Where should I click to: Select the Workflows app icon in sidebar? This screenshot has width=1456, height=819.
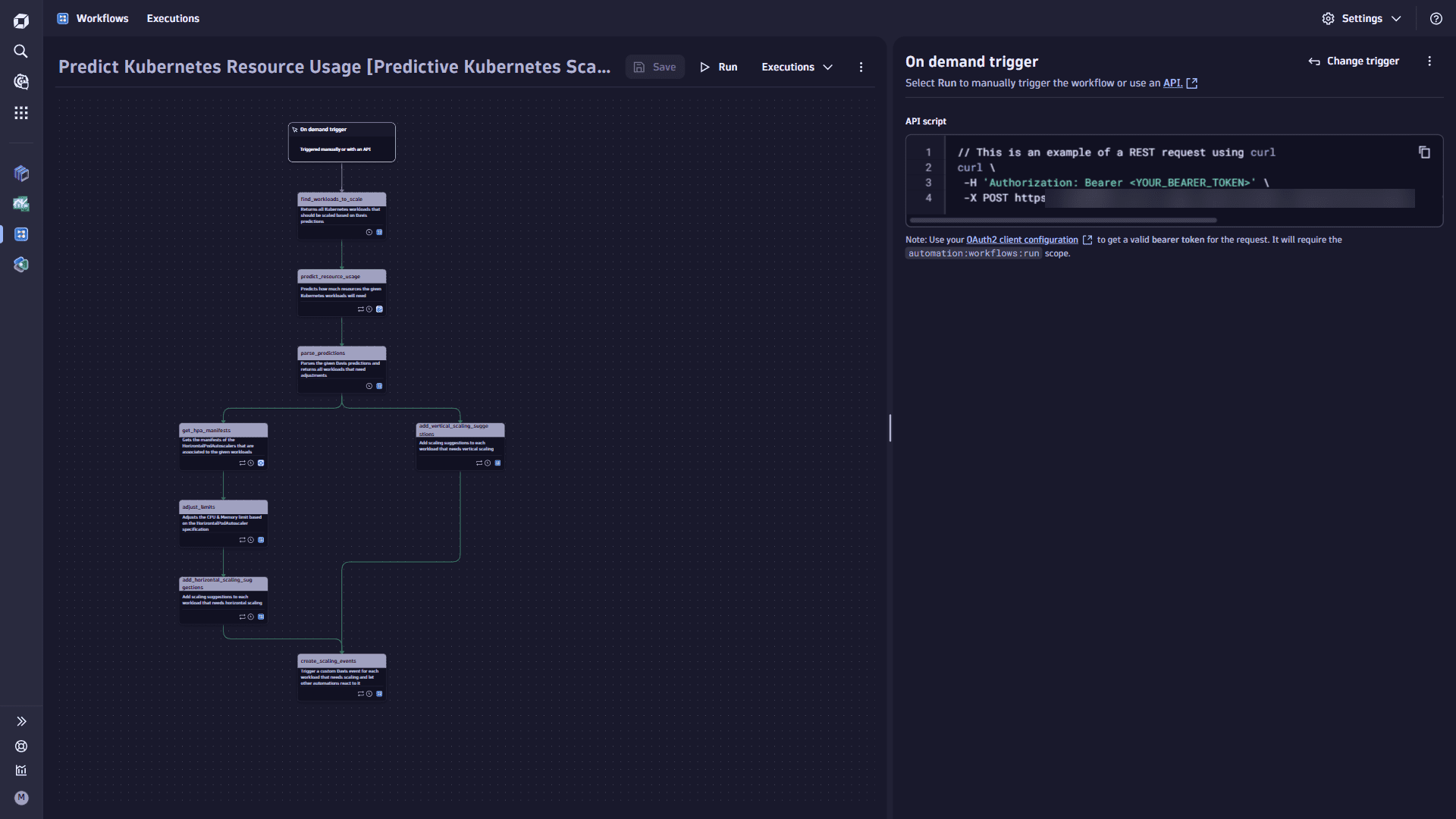pos(21,234)
